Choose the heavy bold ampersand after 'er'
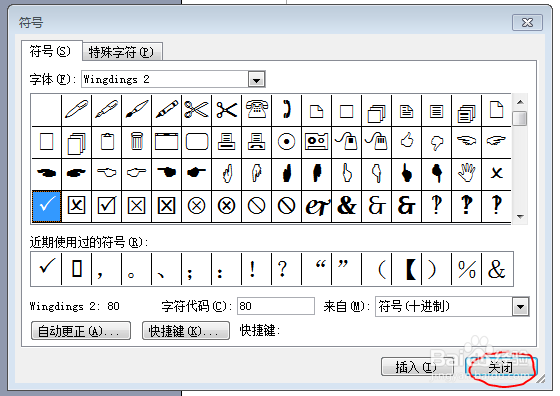This screenshot has height=396, width=560. pos(346,206)
